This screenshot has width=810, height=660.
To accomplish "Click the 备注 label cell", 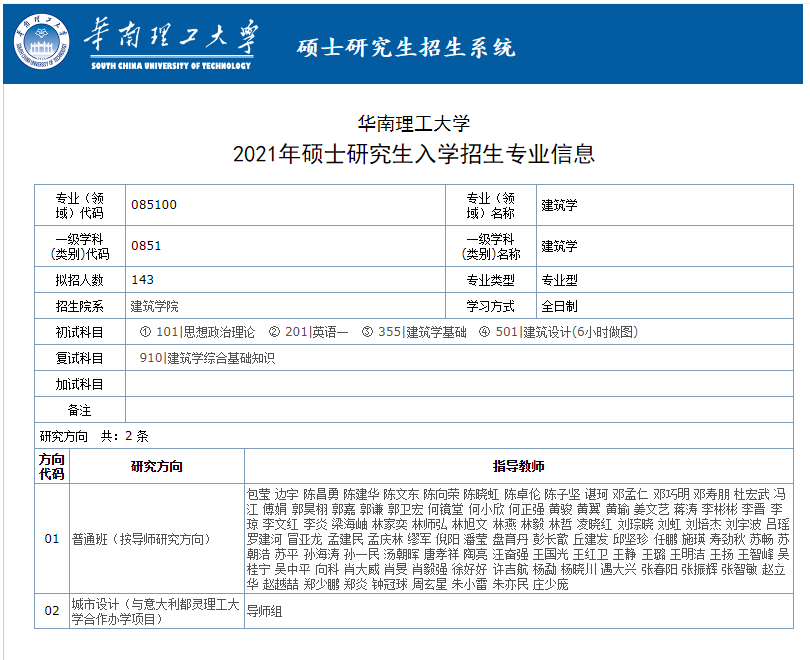I will point(80,410).
